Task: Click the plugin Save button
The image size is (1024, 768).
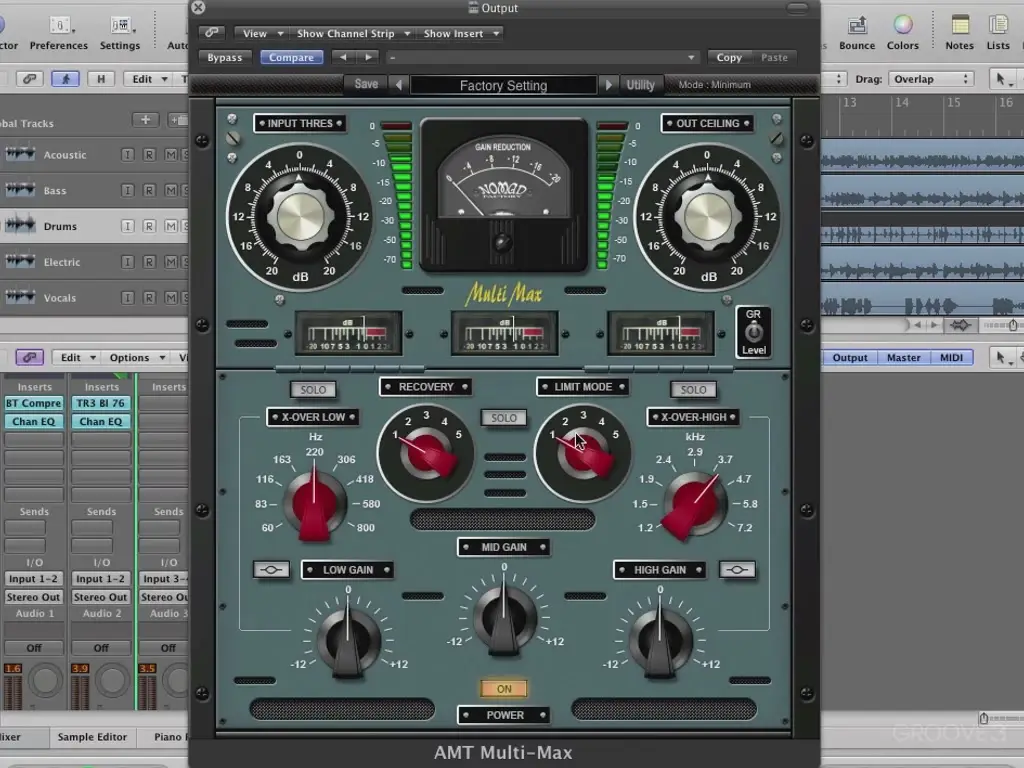Action: (366, 84)
